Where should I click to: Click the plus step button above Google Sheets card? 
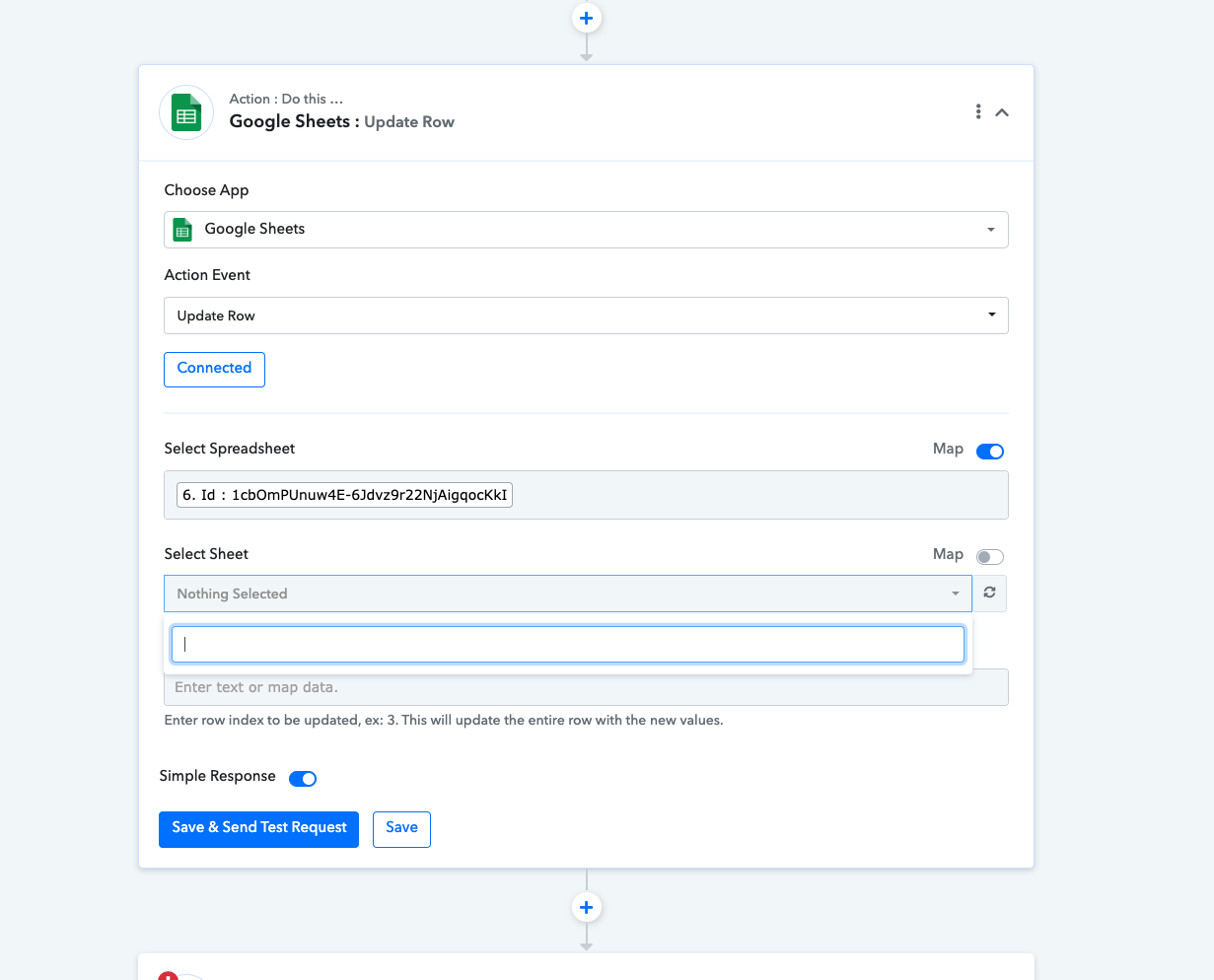click(x=587, y=18)
